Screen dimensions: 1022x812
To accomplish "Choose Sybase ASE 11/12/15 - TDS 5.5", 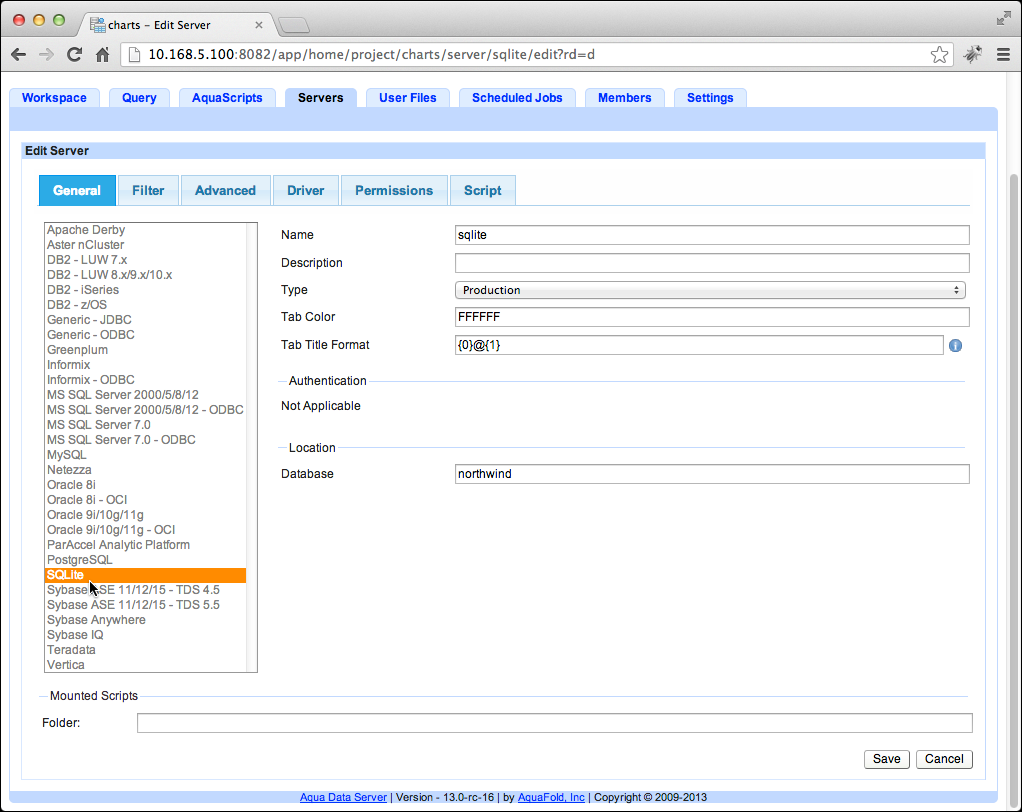I will [145, 605].
